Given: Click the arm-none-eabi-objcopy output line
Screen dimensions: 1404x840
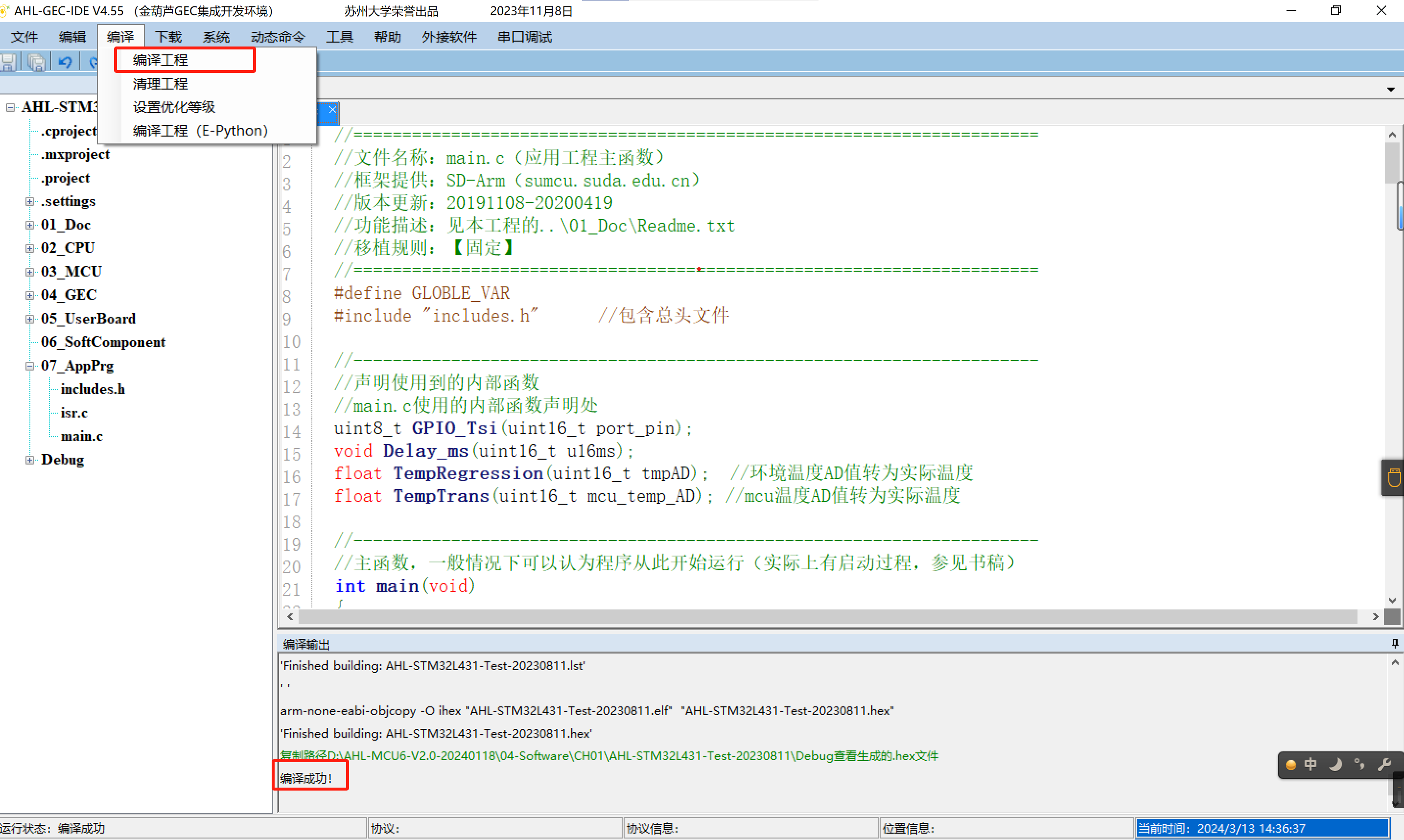Looking at the screenshot, I should coord(587,710).
